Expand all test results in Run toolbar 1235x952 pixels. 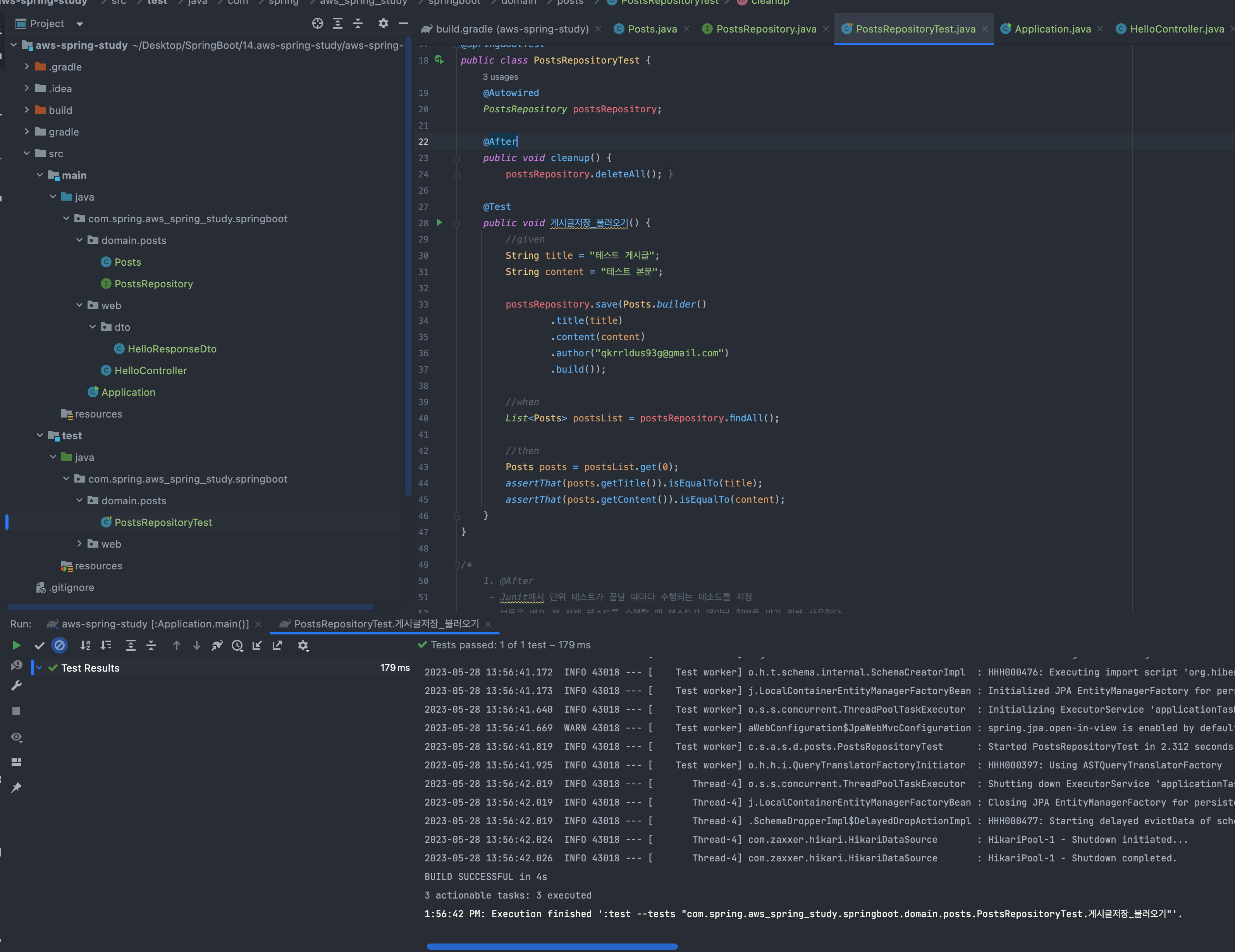click(131, 645)
